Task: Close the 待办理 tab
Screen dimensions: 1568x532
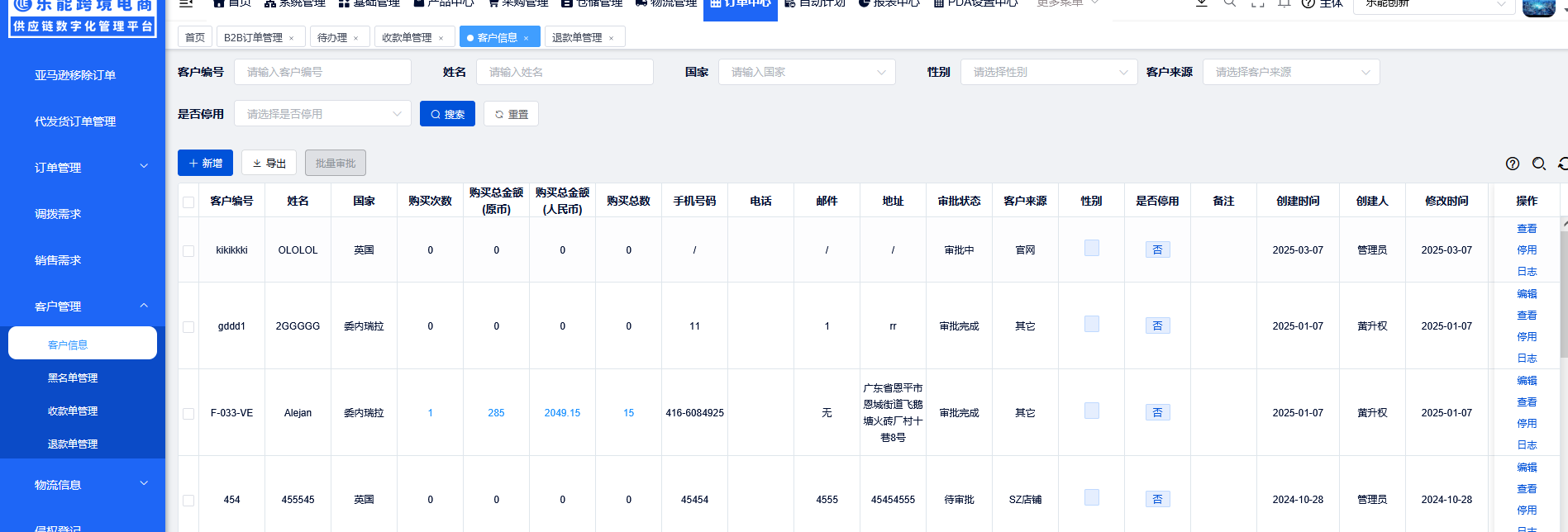Action: pos(356,38)
